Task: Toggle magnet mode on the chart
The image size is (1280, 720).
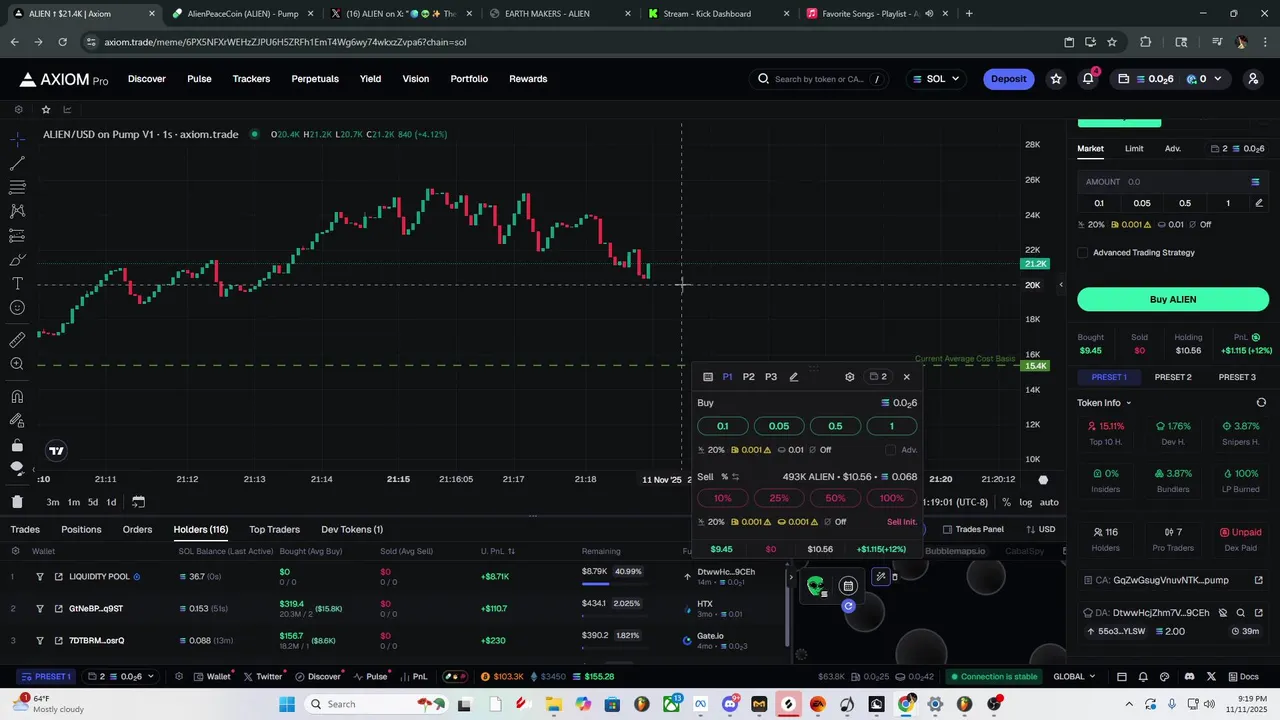Action: (x=17, y=396)
